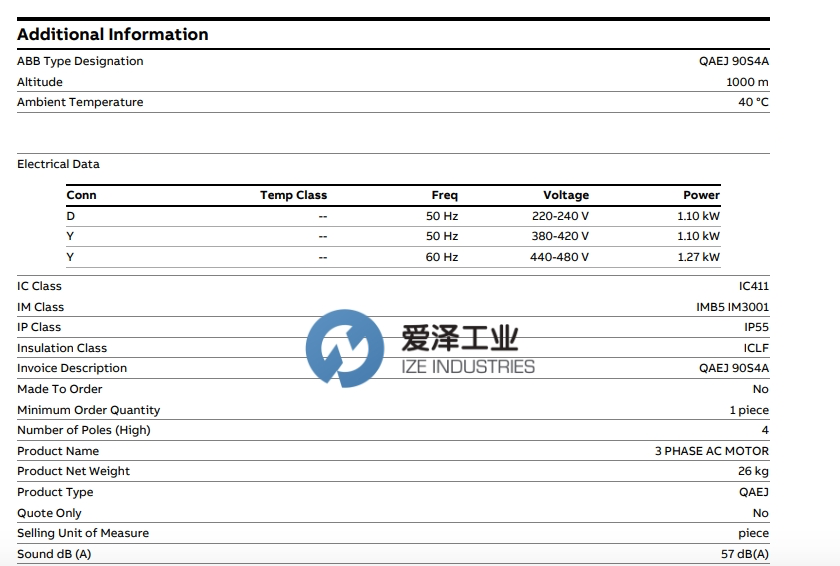This screenshot has height=566, width=840.
Task: Click the Conn column header
Action: coord(81,195)
